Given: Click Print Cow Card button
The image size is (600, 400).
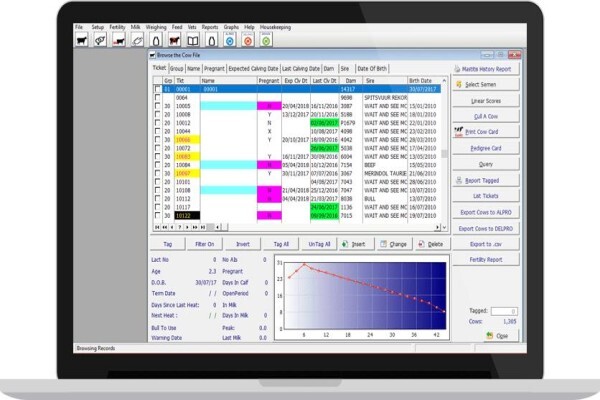Looking at the screenshot, I should 486,132.
